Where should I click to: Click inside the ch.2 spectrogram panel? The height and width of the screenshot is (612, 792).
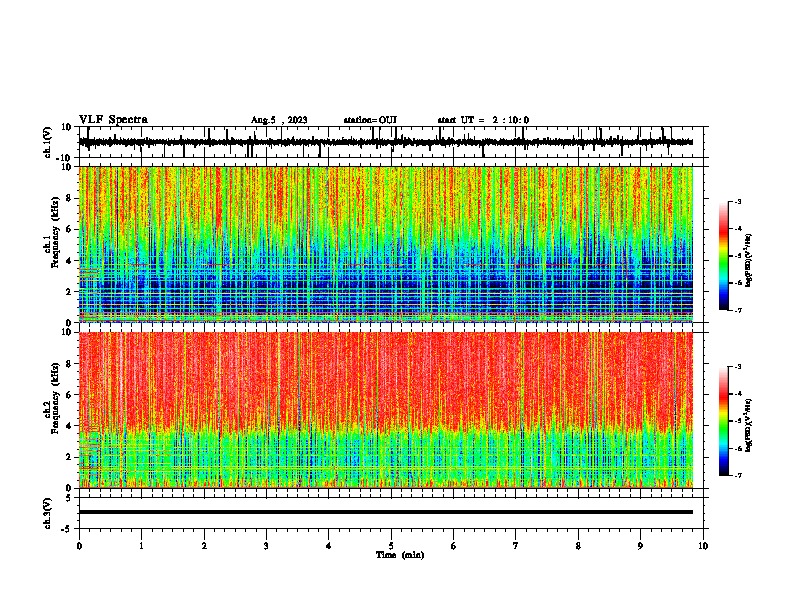click(385, 410)
